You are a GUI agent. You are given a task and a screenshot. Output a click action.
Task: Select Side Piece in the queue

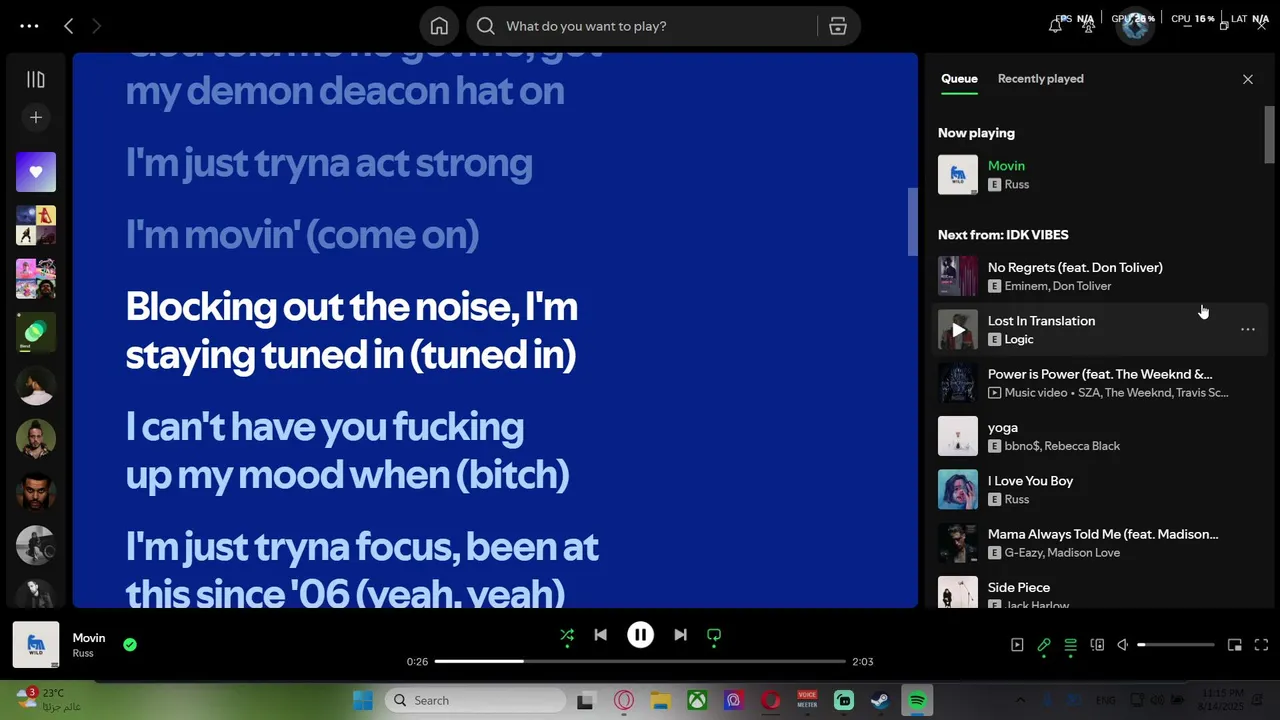[x=1100, y=590]
